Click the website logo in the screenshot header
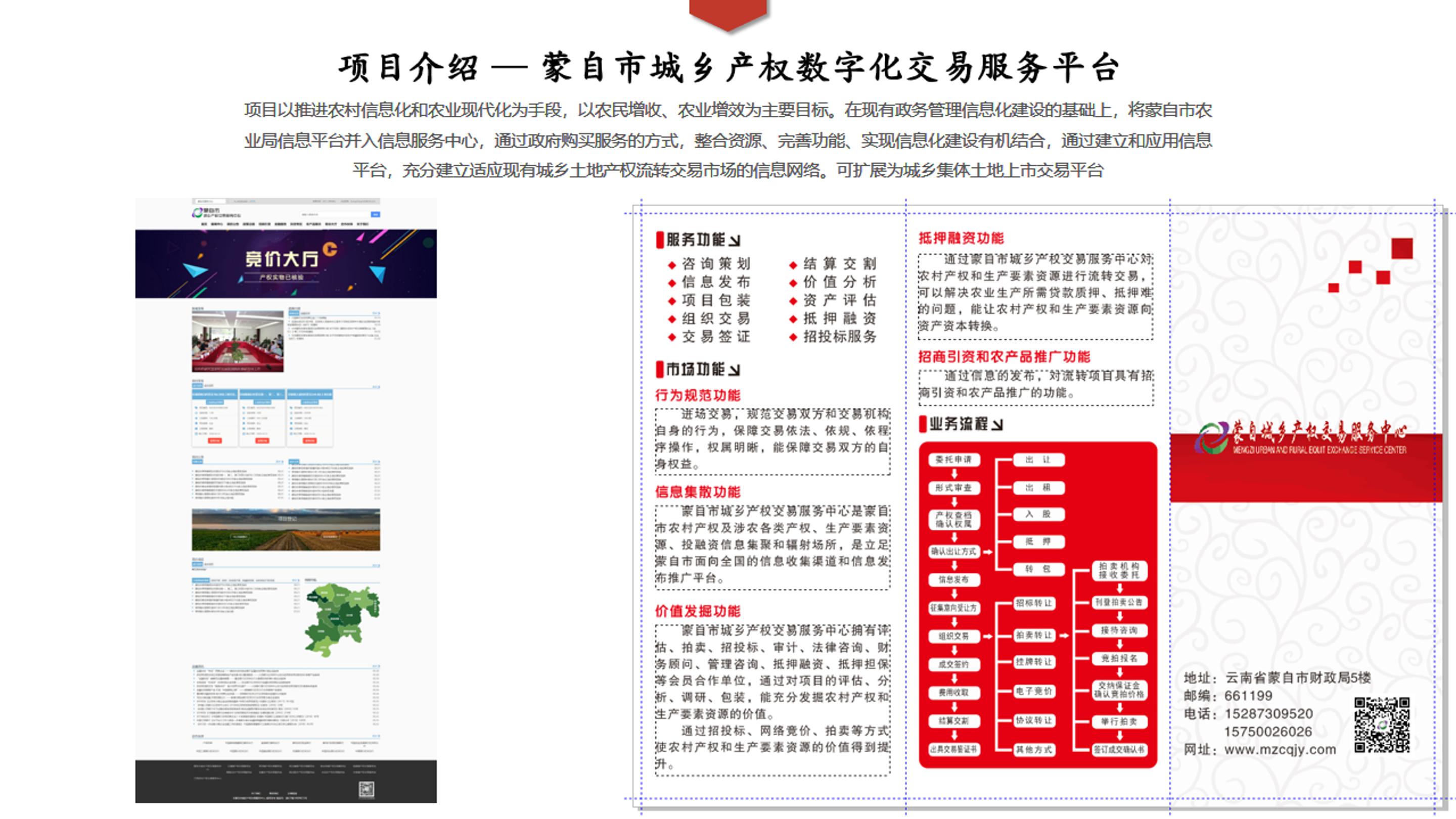 [x=216, y=213]
